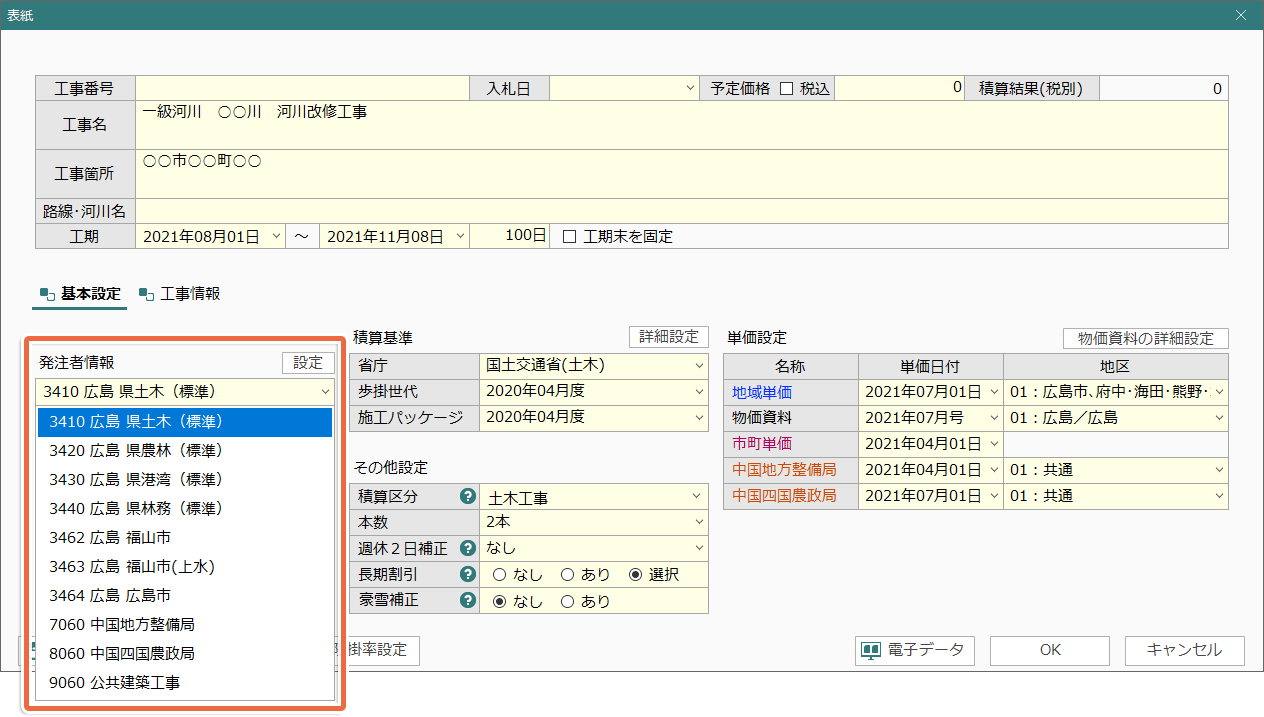Viewport: 1264px width, 717px height.
Task: Click the 中国地方整備局 price label
Action: tap(784, 470)
